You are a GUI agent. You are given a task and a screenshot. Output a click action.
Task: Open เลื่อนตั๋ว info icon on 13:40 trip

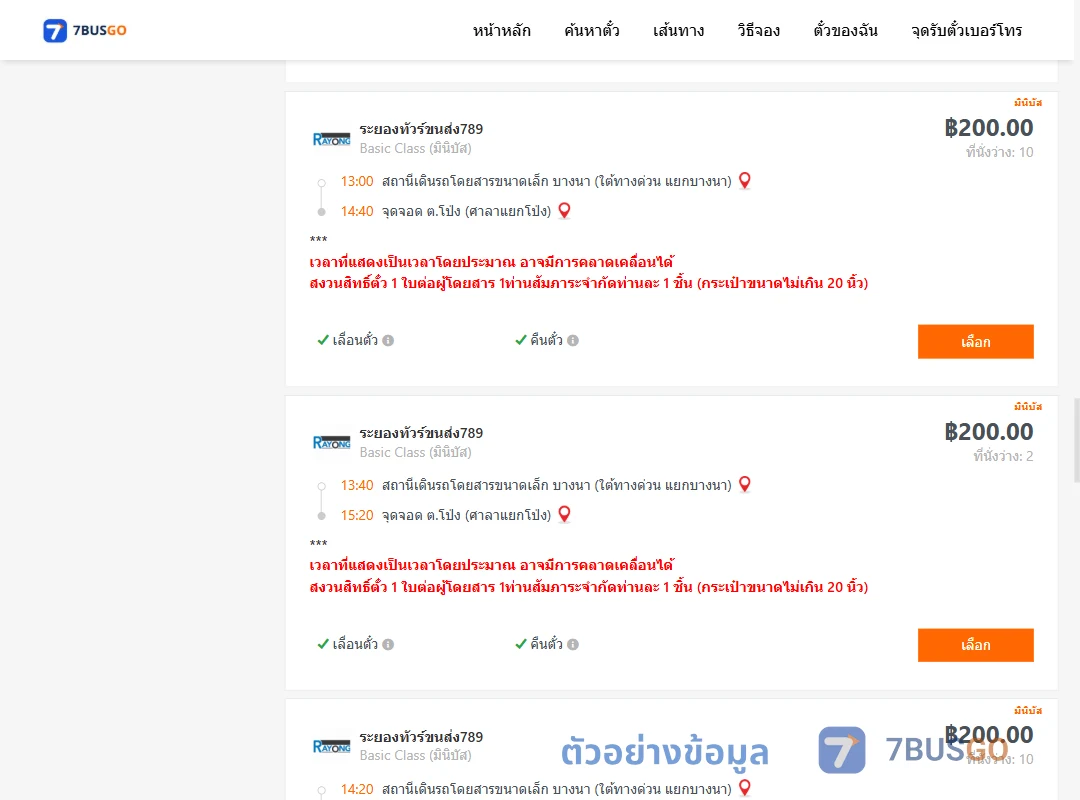coord(388,644)
